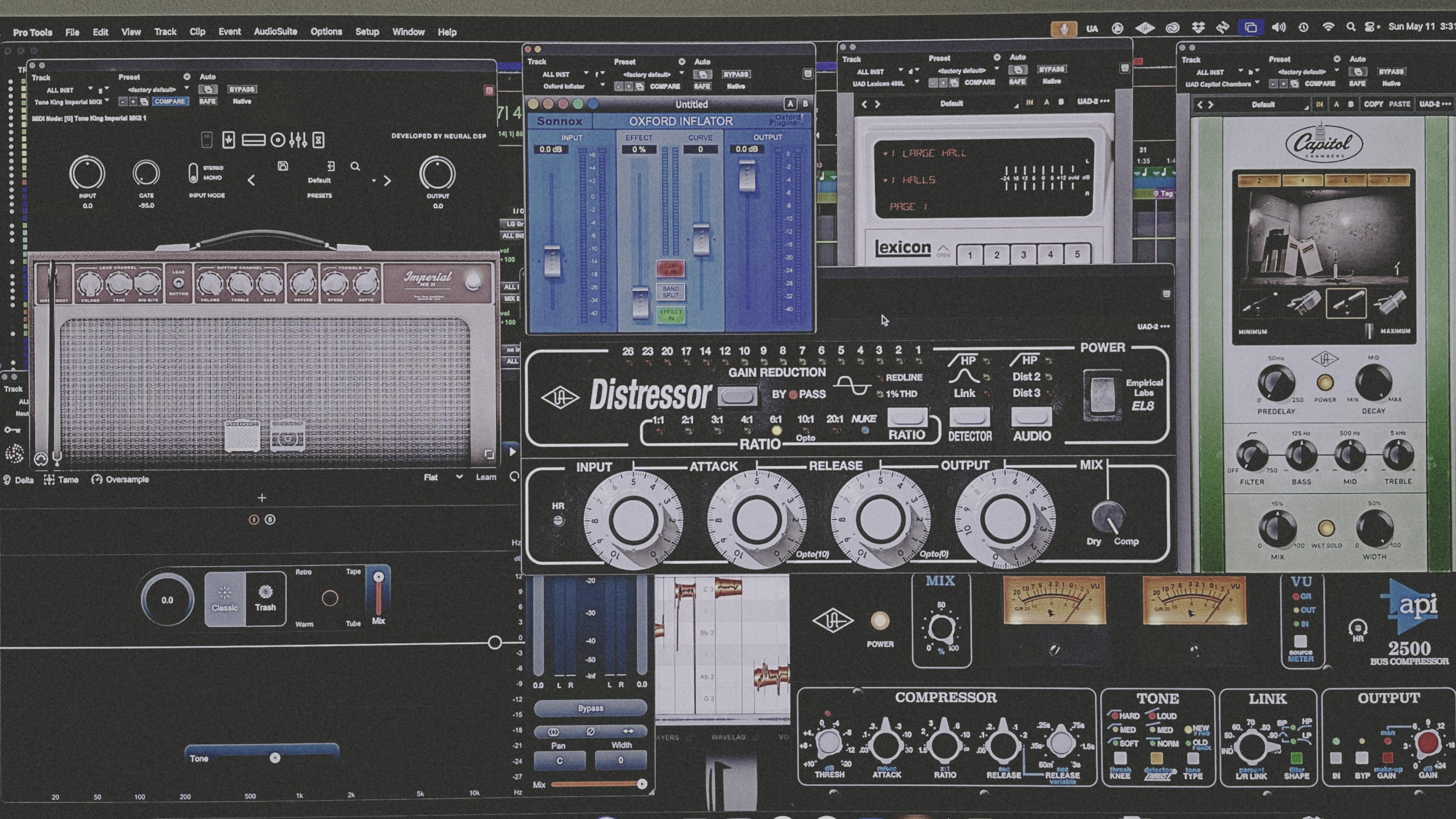Click the save preset floppy icon in Tone King

(283, 166)
